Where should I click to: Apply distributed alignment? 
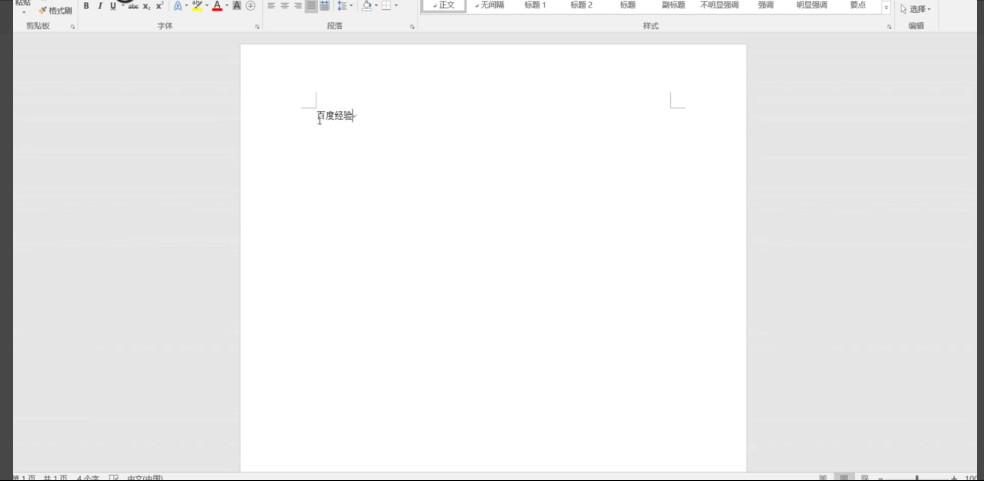click(x=324, y=6)
